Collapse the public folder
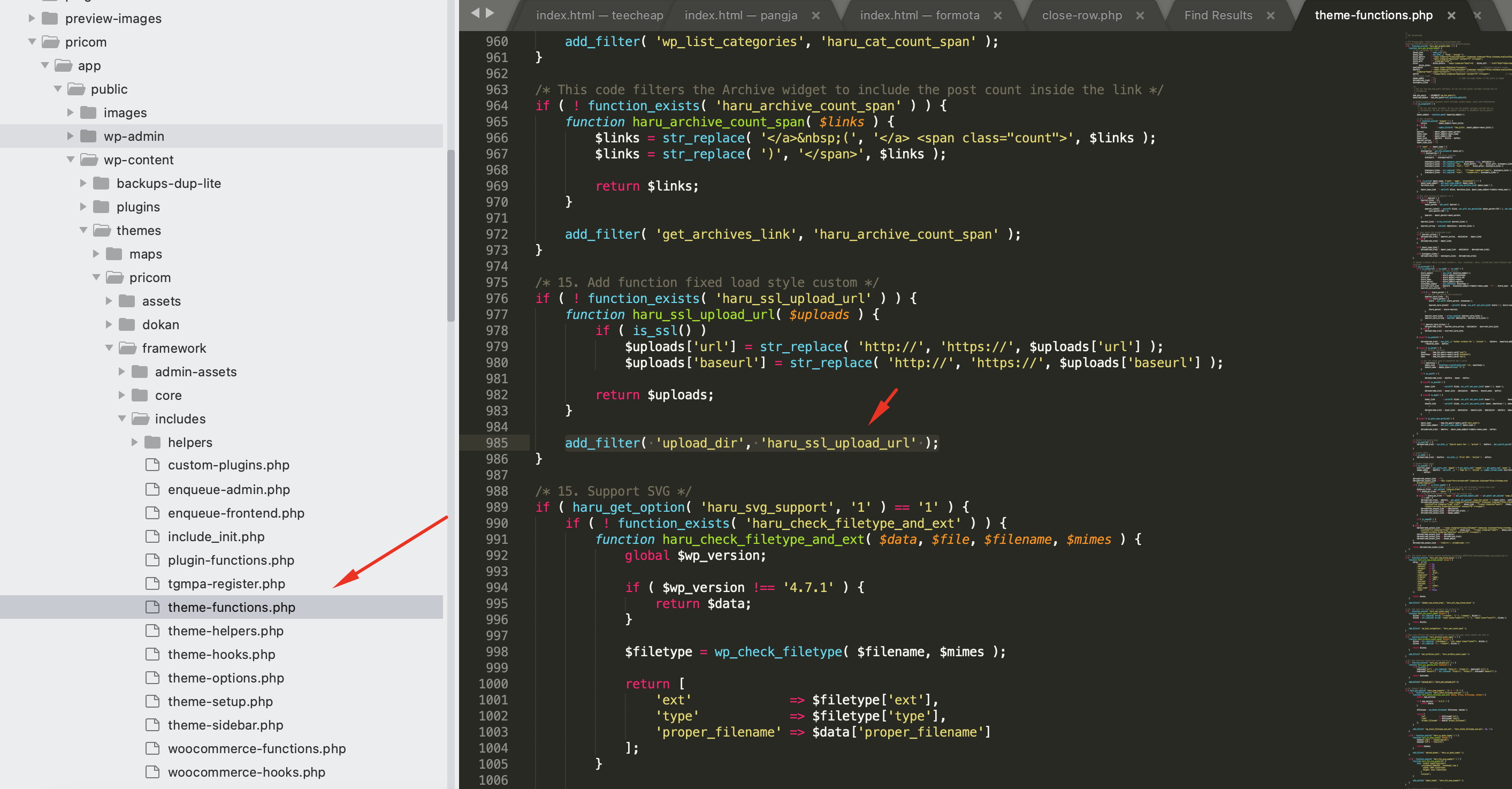 58,89
